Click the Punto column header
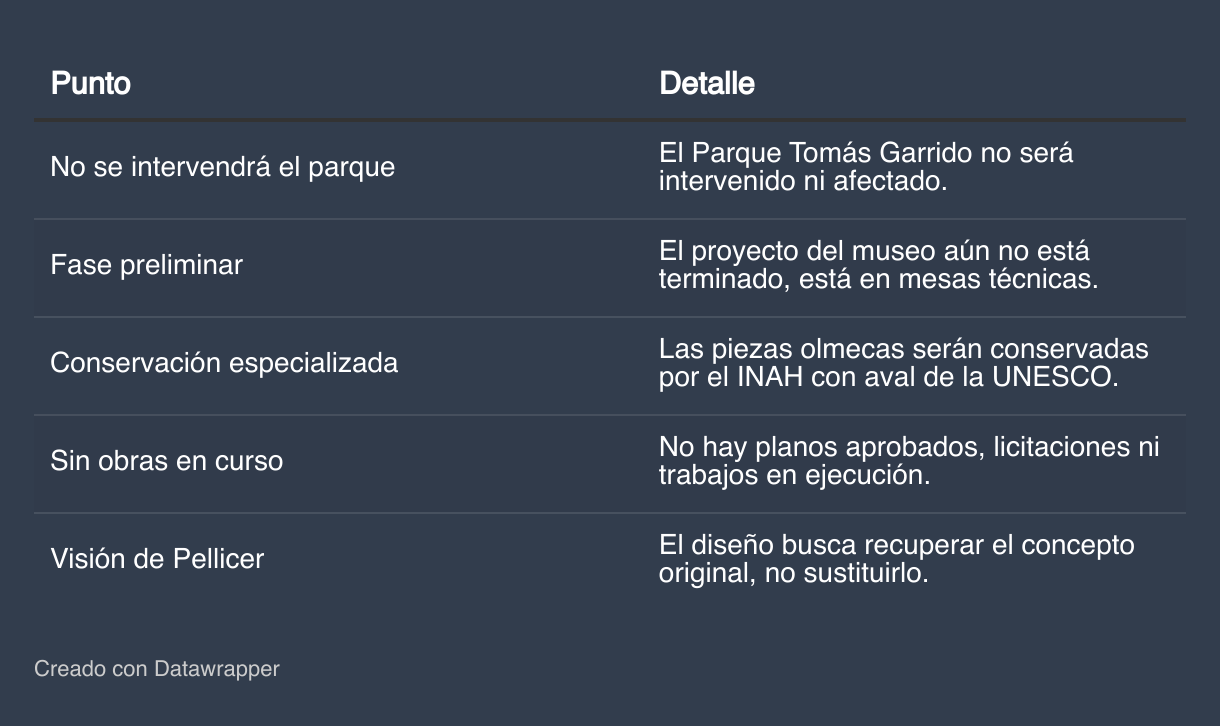The height and width of the screenshot is (726, 1220). point(91,83)
